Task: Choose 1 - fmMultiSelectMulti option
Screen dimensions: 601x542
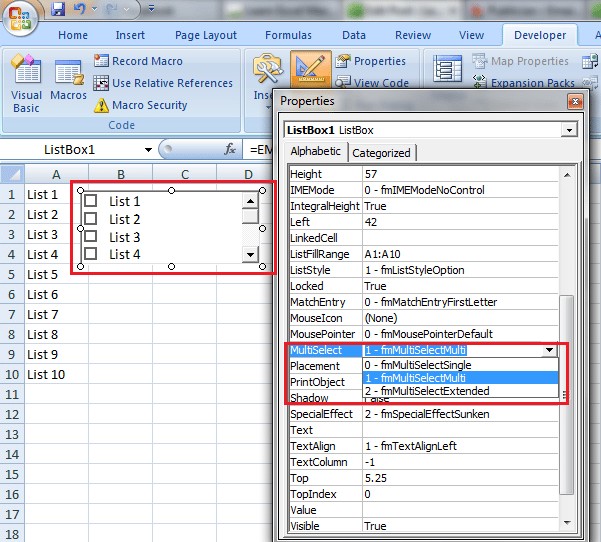Action: [x=460, y=378]
